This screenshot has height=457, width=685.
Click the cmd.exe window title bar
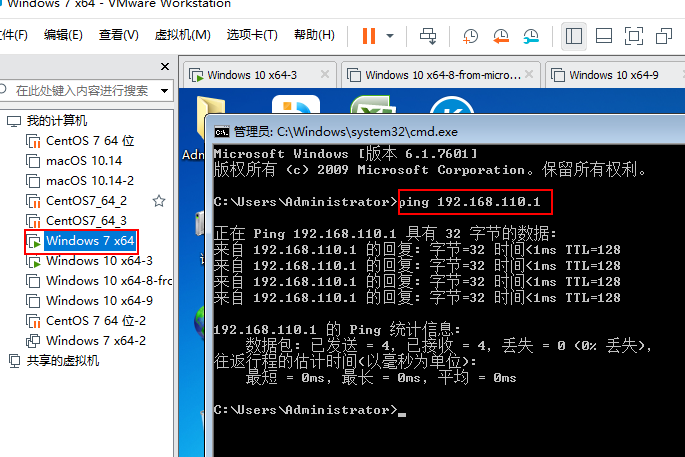446,131
